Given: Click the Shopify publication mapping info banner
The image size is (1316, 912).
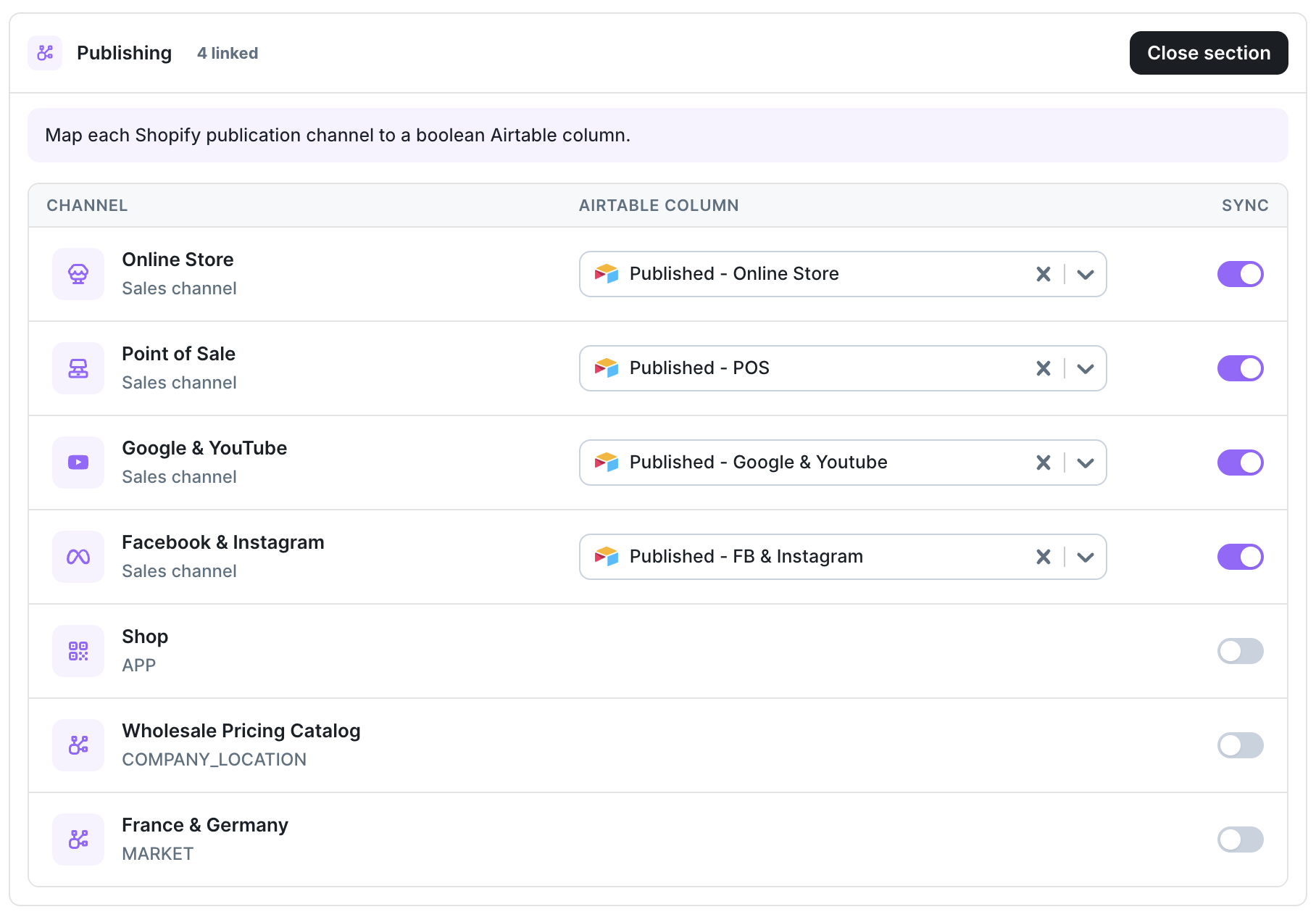Looking at the screenshot, I should coord(657,135).
